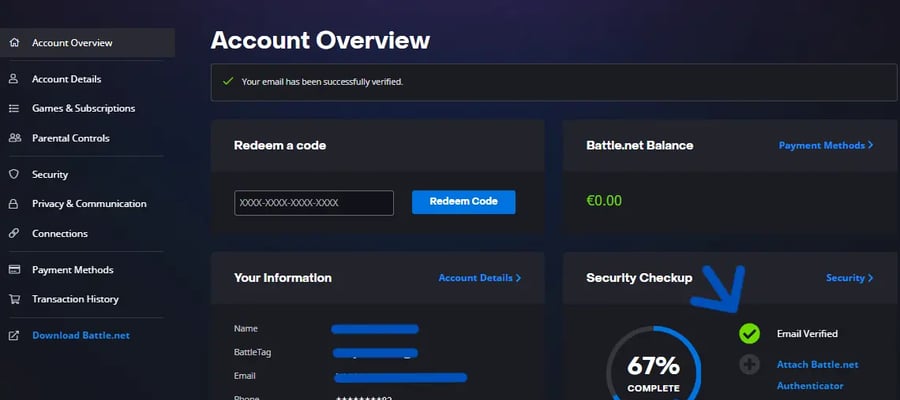Click the Security Checkup heading

click(639, 278)
